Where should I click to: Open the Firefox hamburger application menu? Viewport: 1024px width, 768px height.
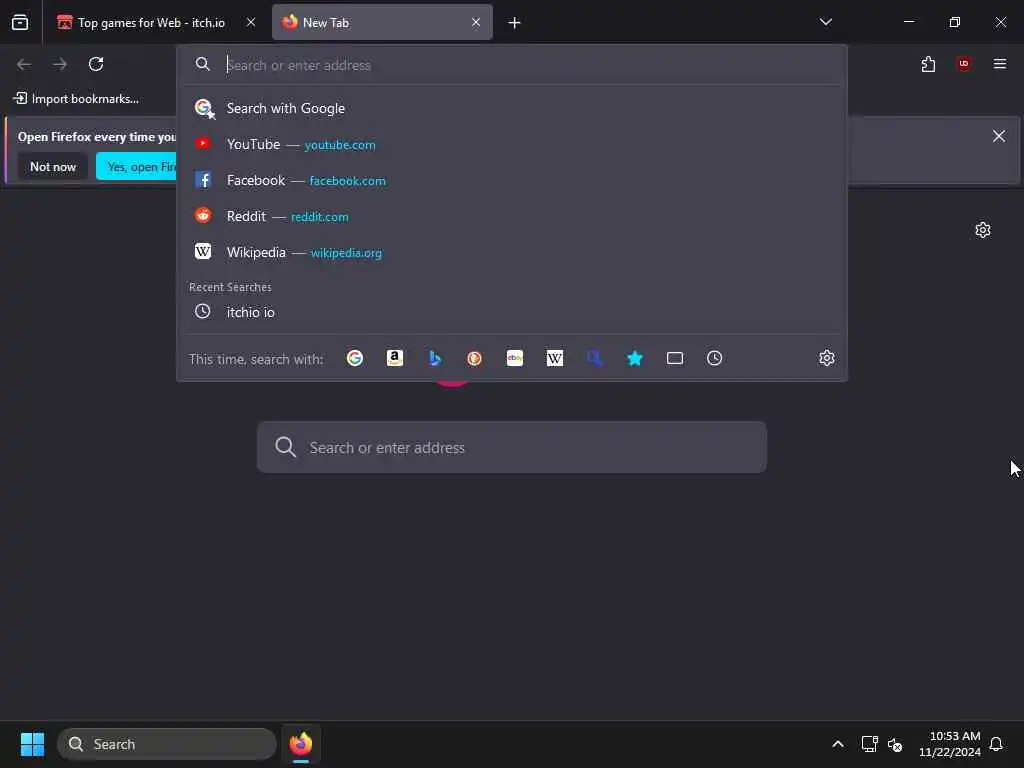click(1000, 64)
